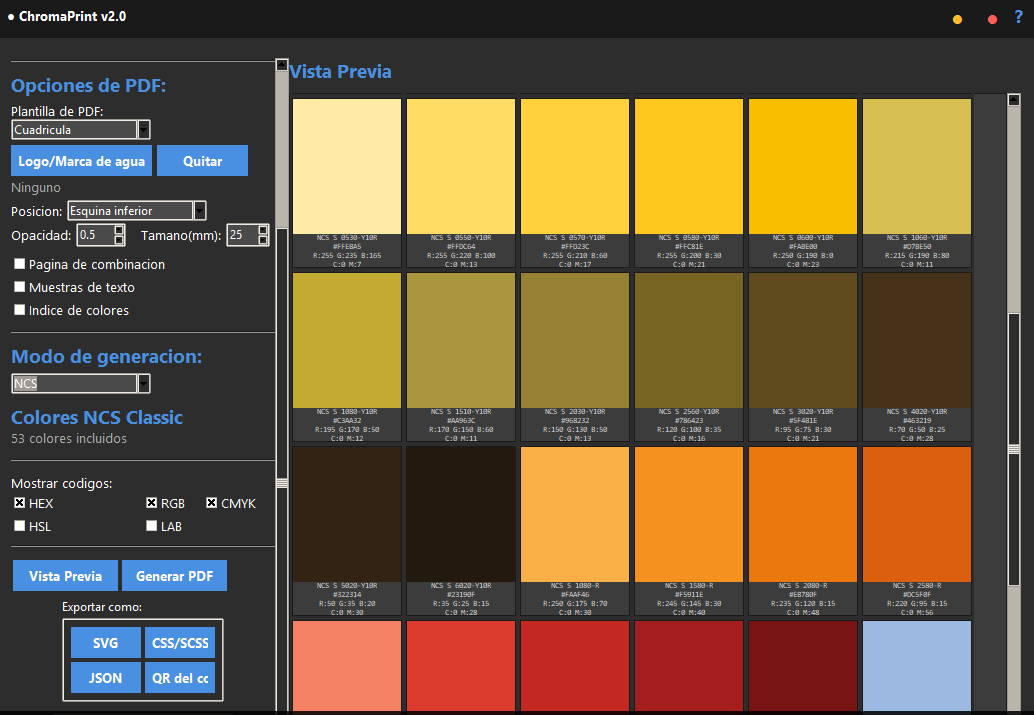Click the red dot window control

pos(992,20)
